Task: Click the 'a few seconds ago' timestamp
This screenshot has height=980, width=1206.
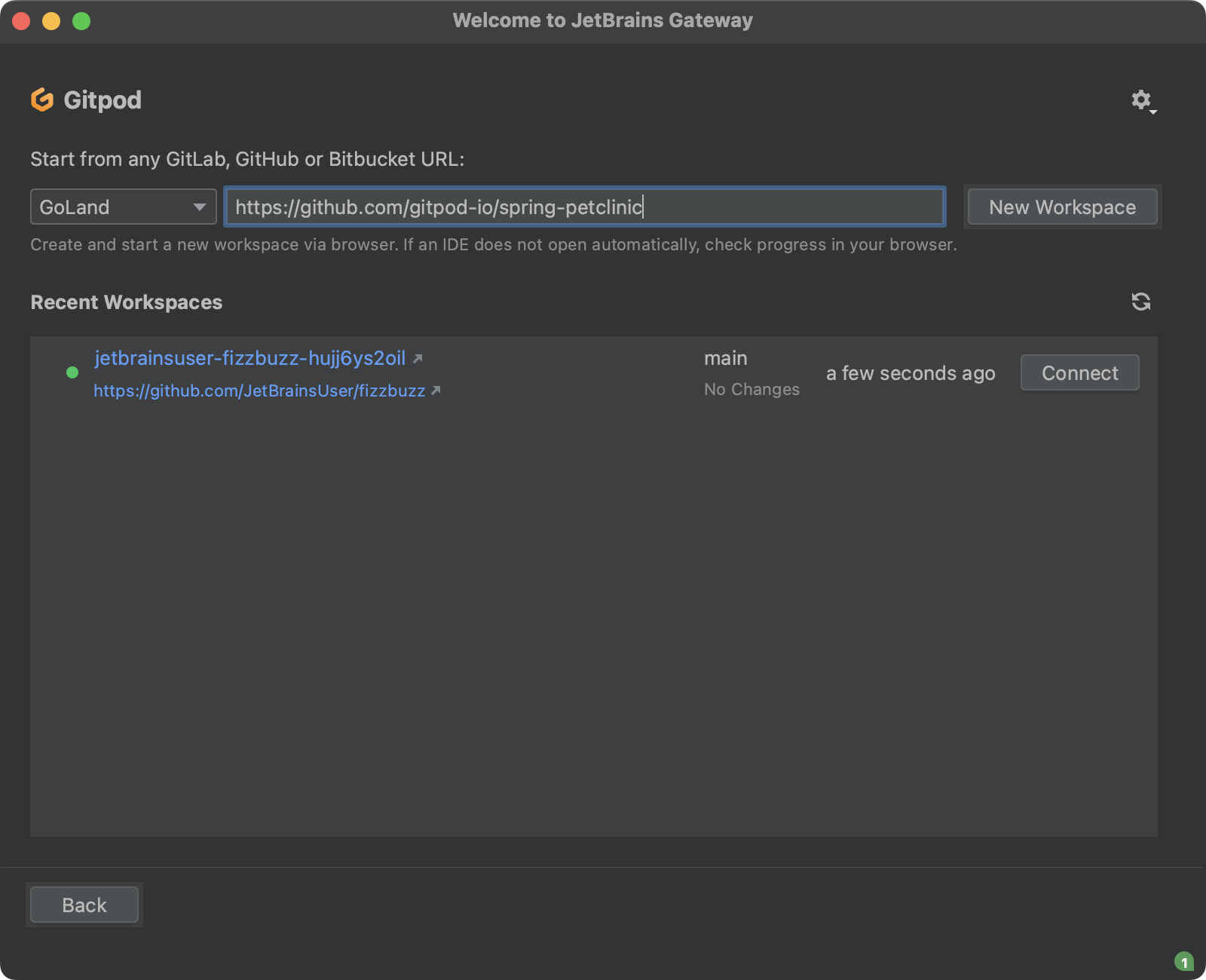Action: tap(911, 373)
